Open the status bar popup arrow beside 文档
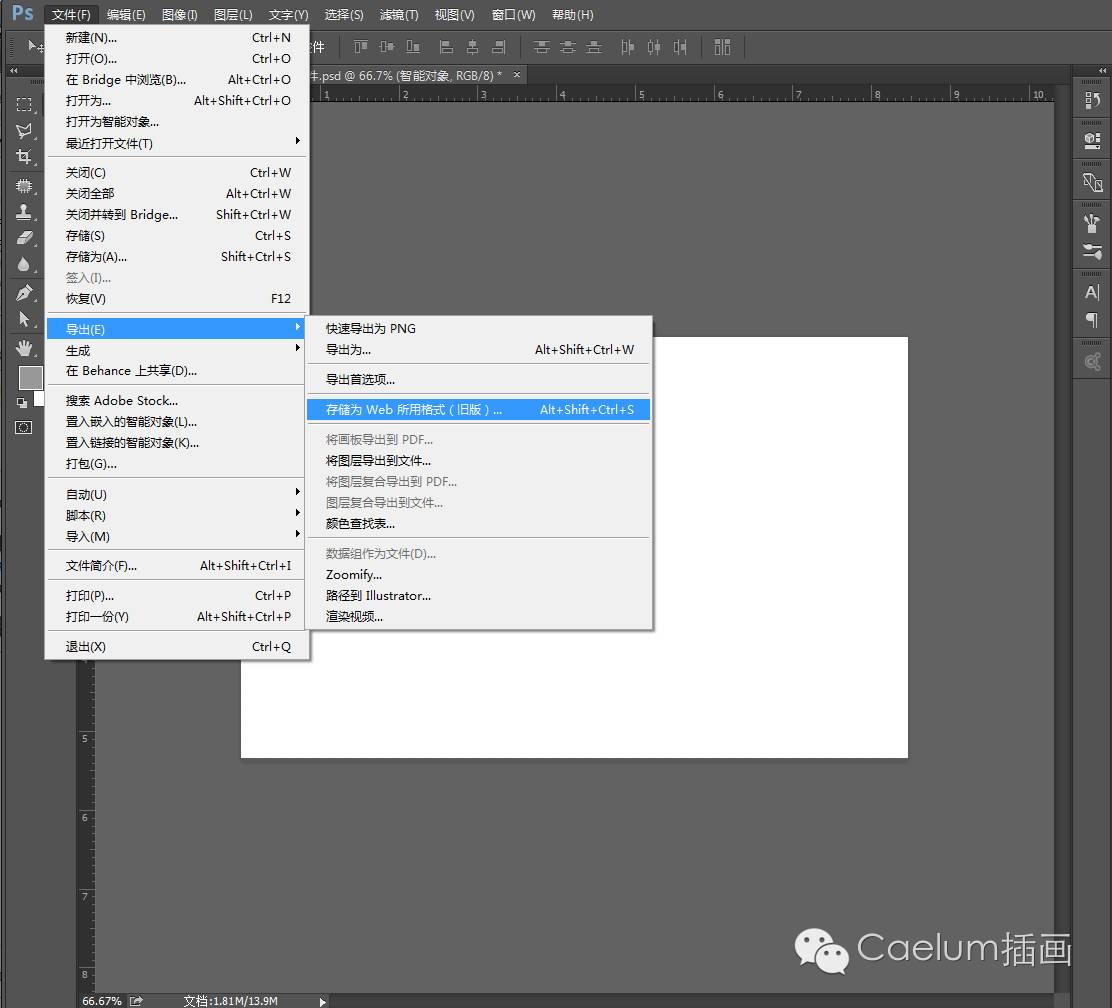The height and width of the screenshot is (1008, 1112). 322,999
